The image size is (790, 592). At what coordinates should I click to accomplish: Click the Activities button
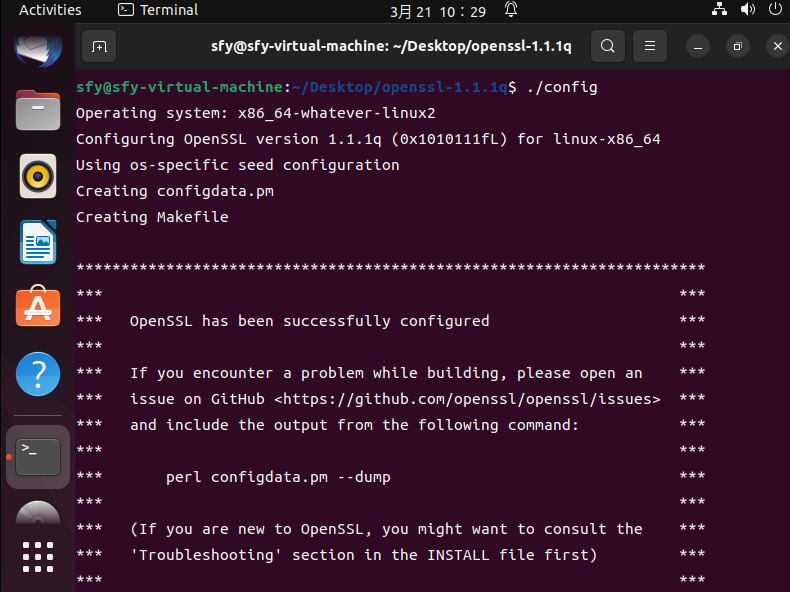point(50,10)
